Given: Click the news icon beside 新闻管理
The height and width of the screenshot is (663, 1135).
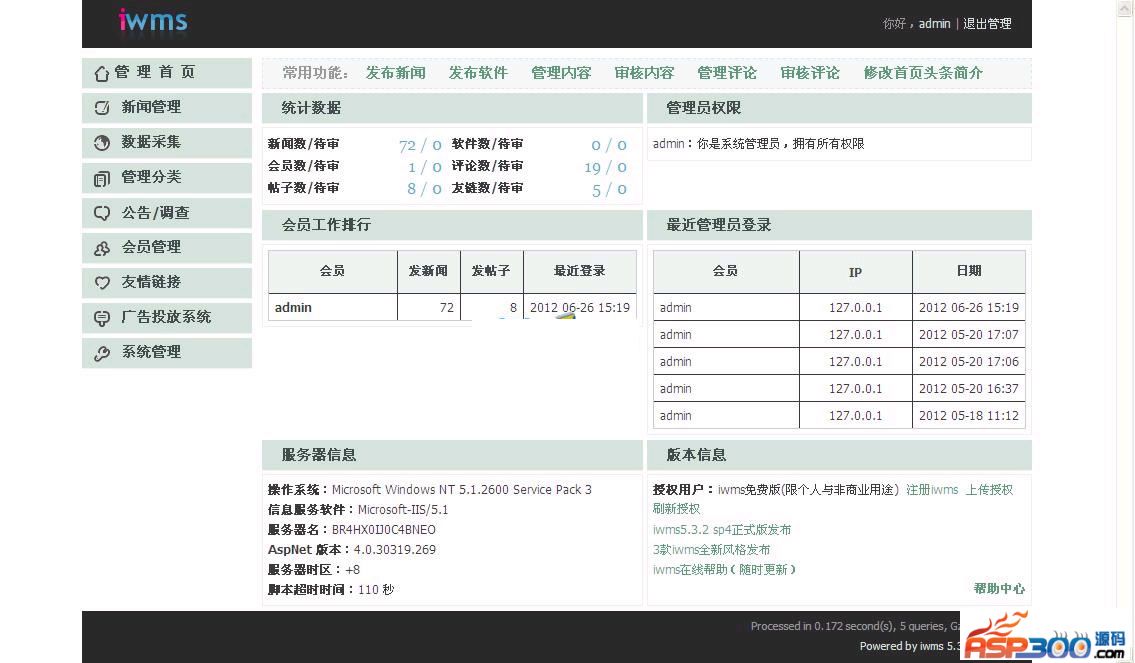Looking at the screenshot, I should point(102,108).
